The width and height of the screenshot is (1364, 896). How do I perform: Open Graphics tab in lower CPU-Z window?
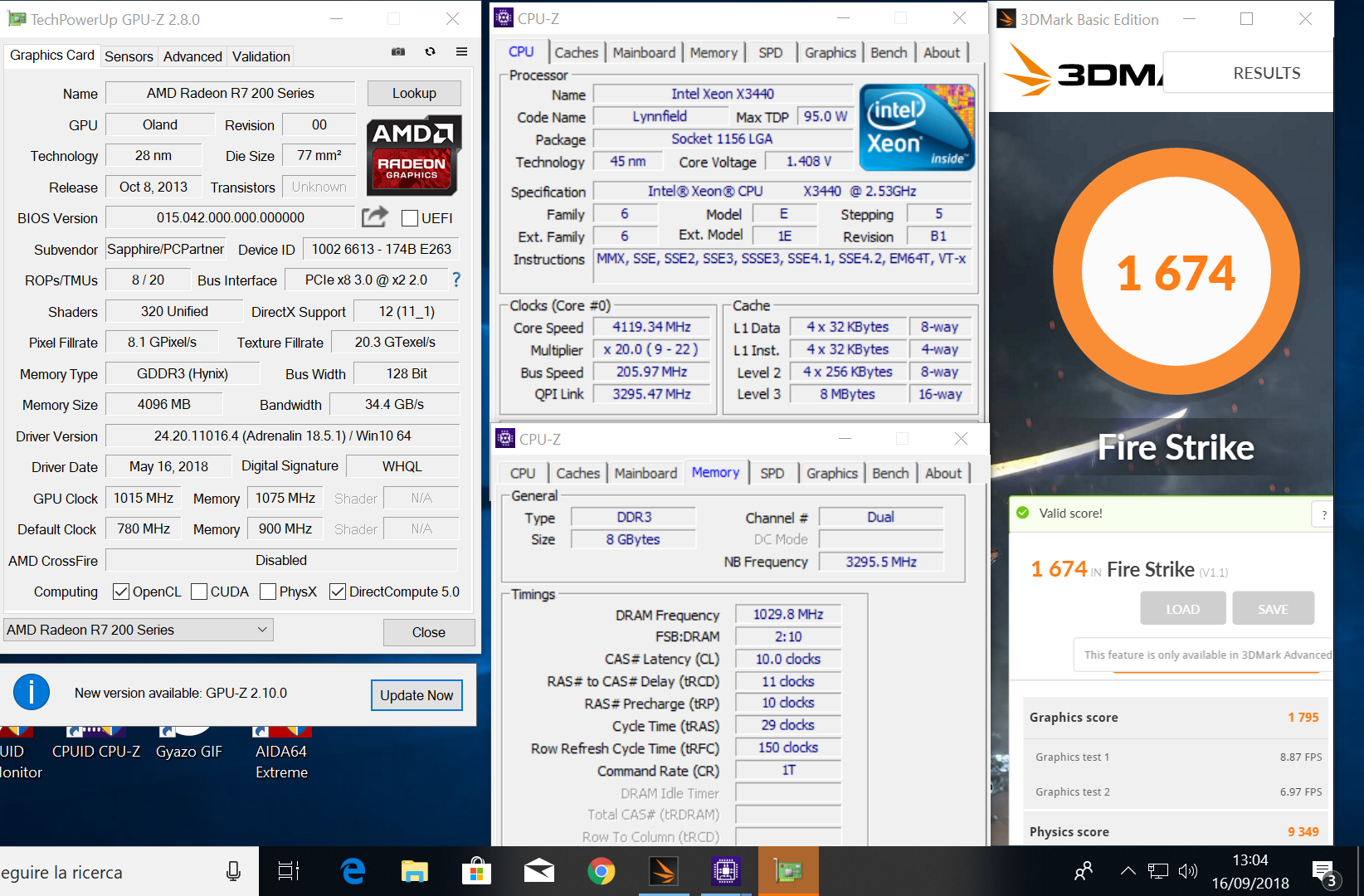tap(832, 473)
